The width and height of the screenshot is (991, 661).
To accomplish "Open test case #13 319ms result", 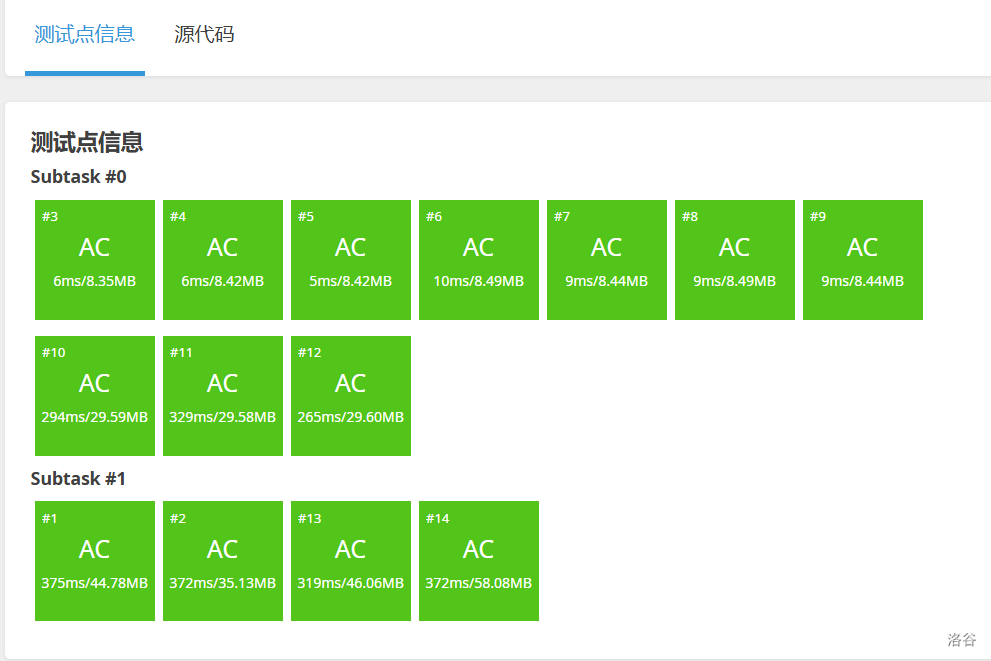I will coord(351,561).
